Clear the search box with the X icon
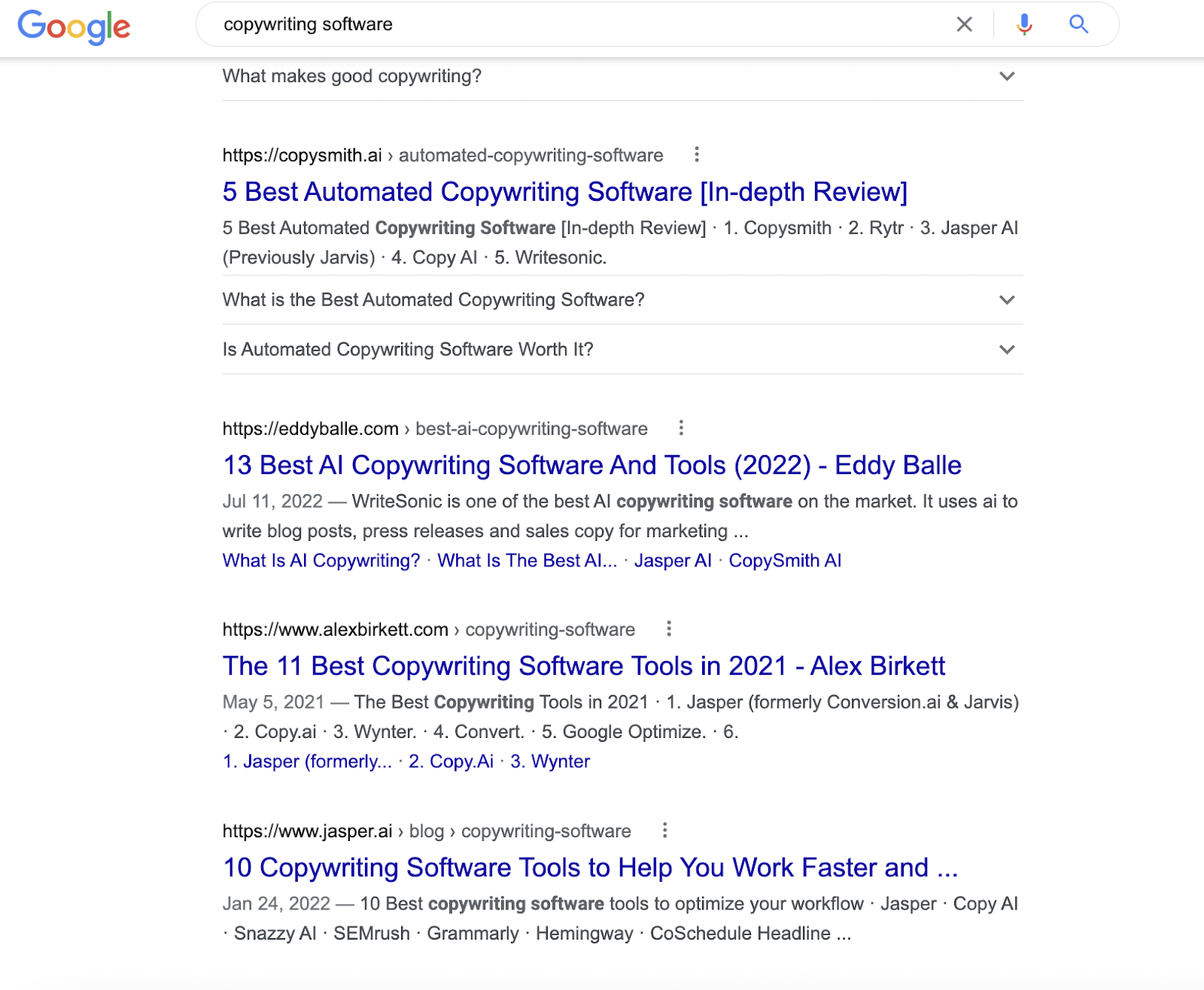The width and height of the screenshot is (1204, 990). click(x=964, y=24)
